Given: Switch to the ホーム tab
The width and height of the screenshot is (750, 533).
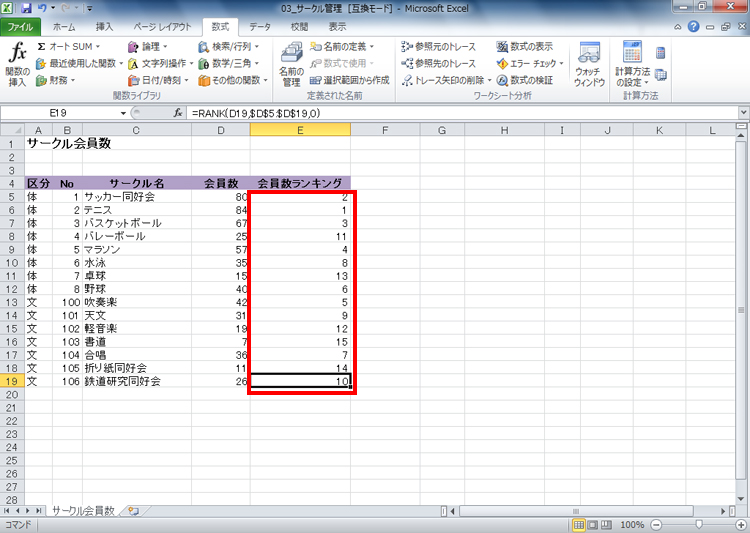Looking at the screenshot, I should tap(64, 27).
